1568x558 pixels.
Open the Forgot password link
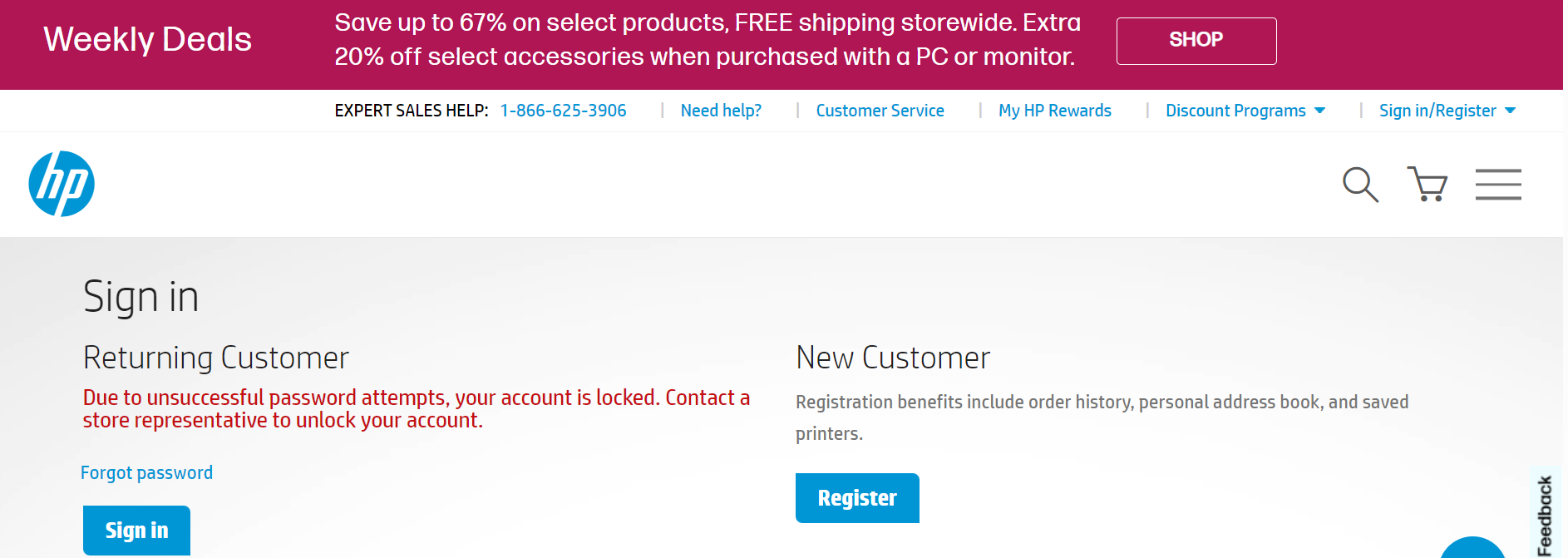(146, 472)
